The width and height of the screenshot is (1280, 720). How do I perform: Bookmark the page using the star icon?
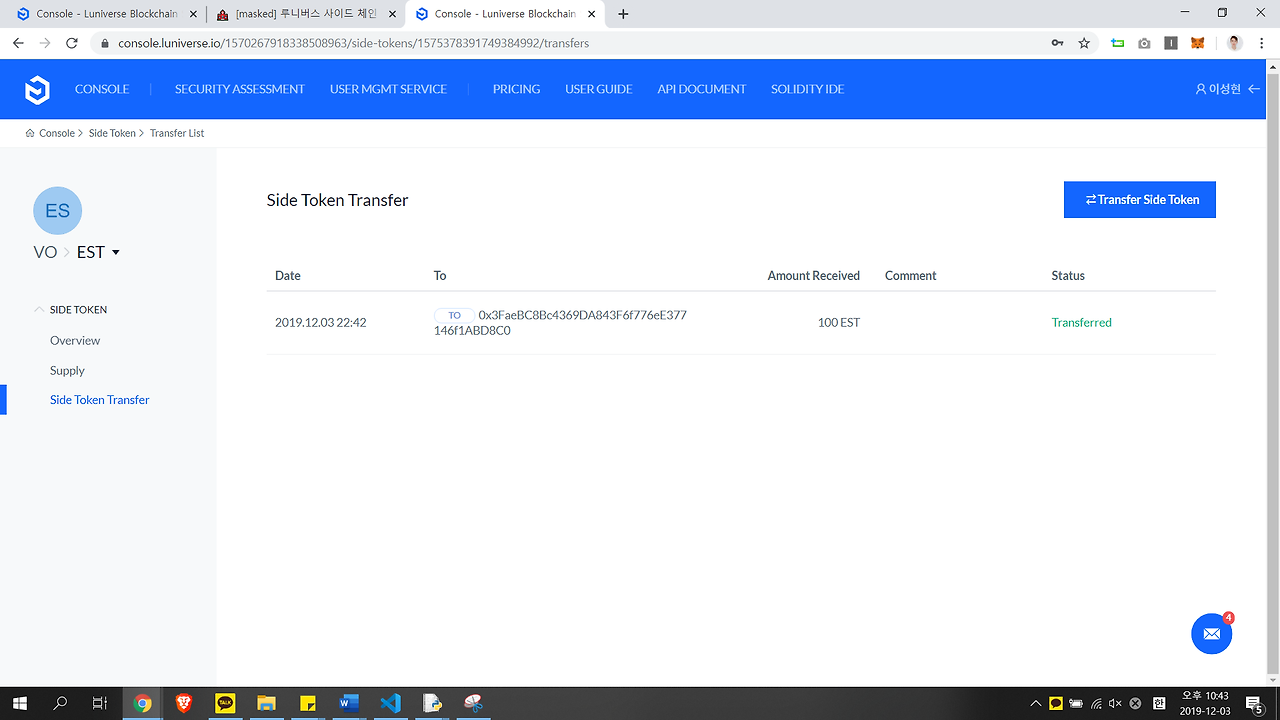[x=1084, y=43]
